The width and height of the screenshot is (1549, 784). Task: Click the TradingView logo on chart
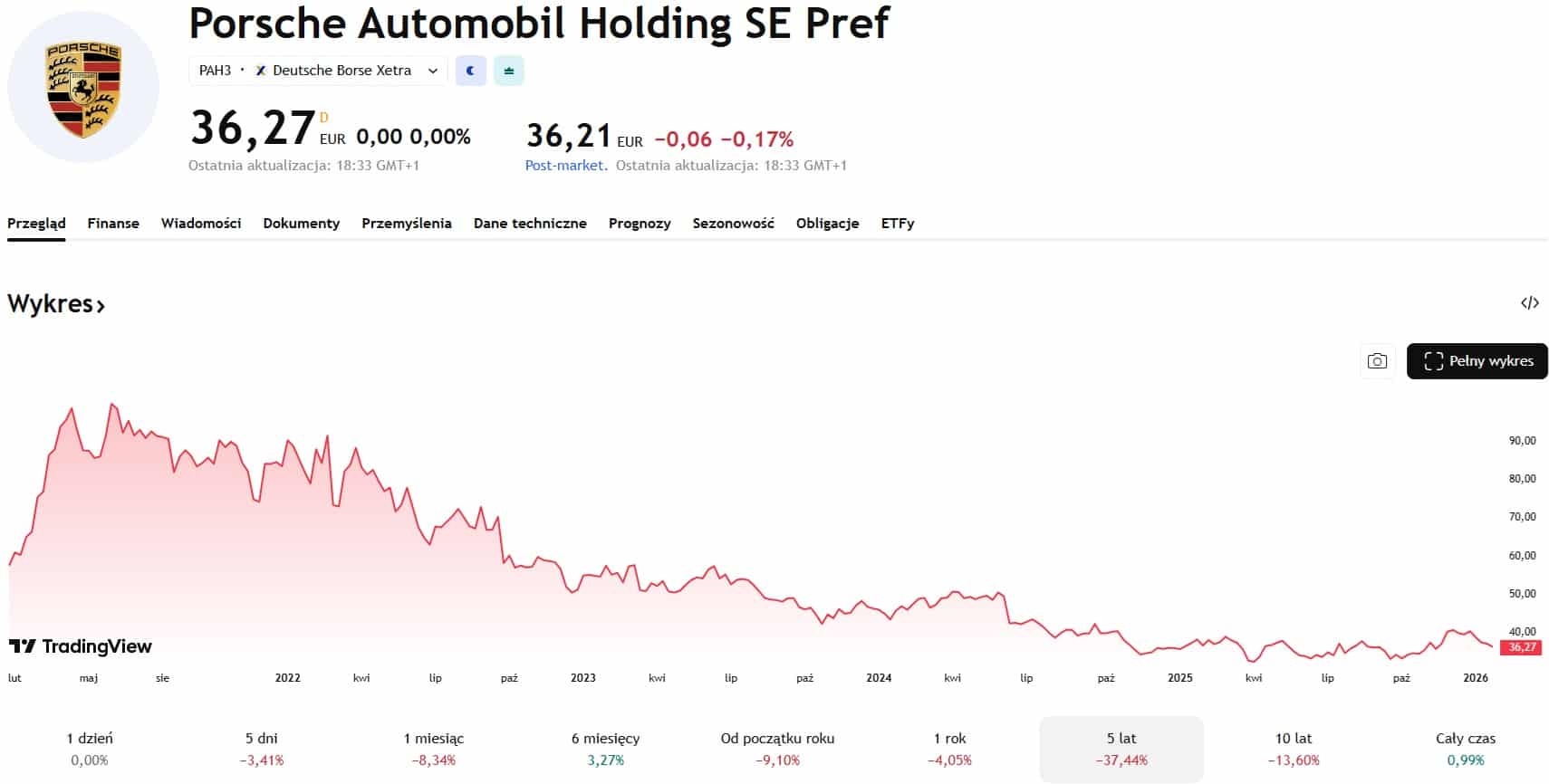[x=81, y=646]
